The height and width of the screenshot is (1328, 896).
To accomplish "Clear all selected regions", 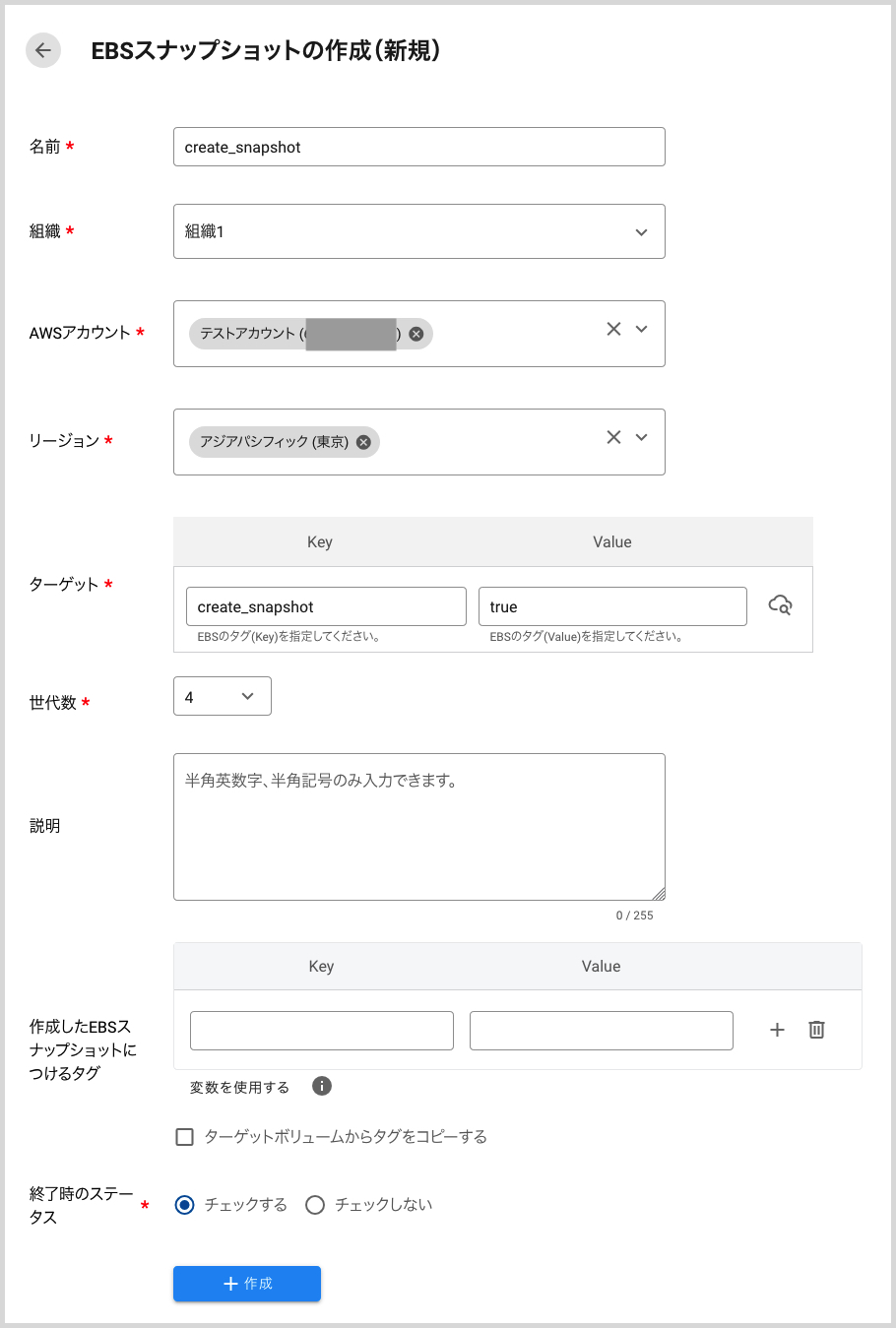I will pos(613,437).
